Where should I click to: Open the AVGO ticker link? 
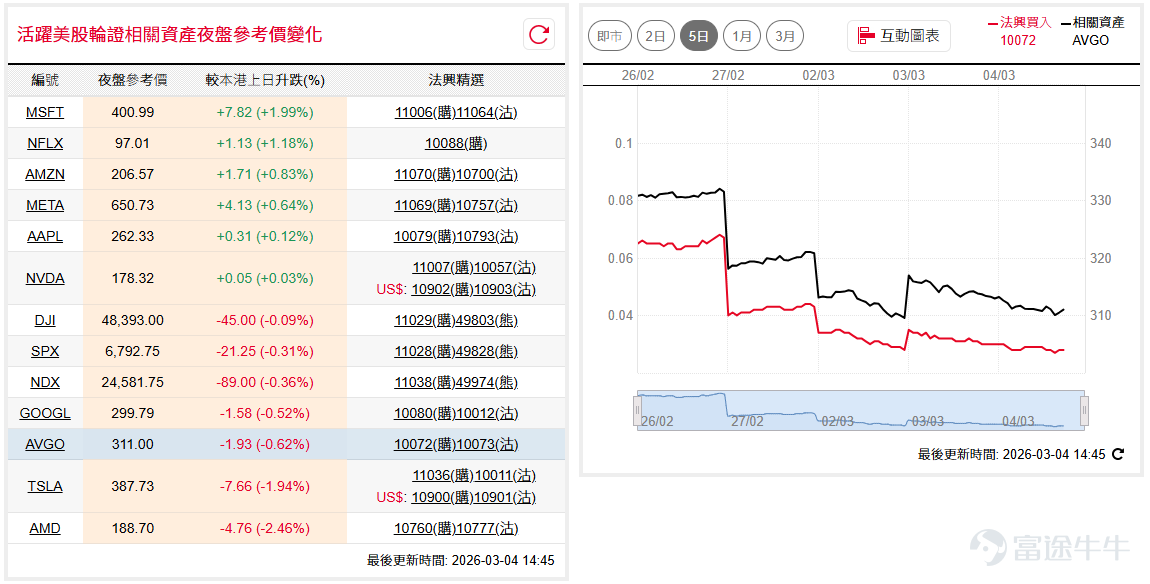coord(45,445)
